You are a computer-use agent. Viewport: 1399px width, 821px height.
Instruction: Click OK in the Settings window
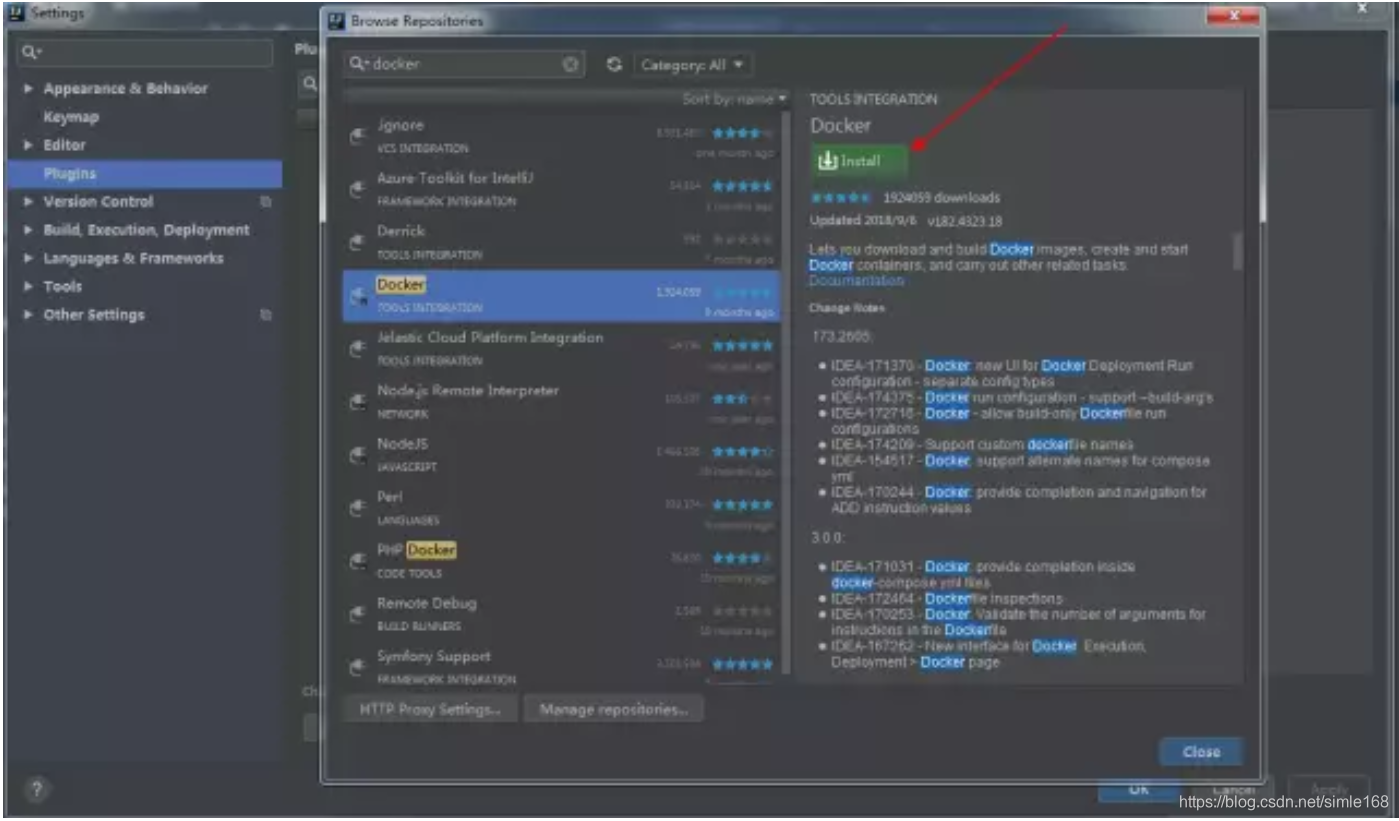(1139, 790)
